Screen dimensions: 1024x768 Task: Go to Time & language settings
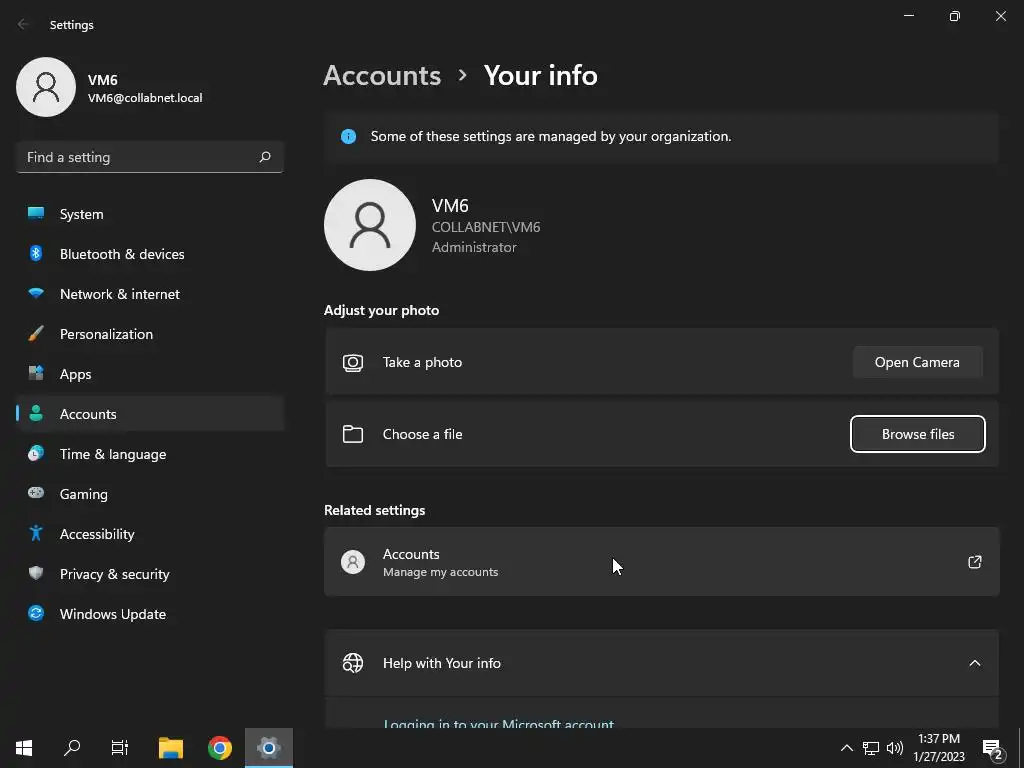150,454
